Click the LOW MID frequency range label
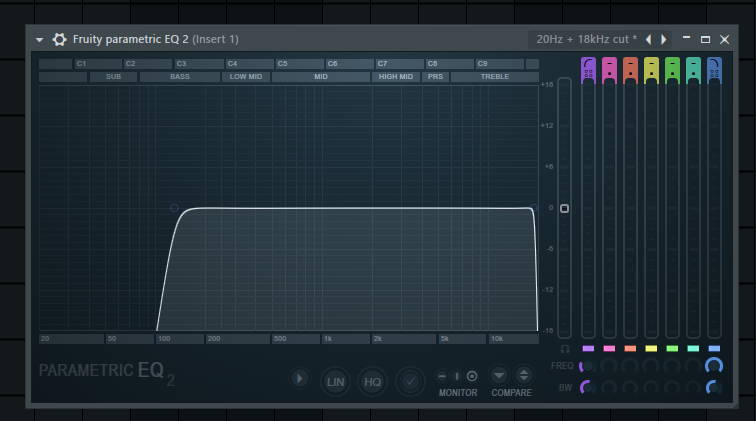The image size is (756, 421). (246, 77)
